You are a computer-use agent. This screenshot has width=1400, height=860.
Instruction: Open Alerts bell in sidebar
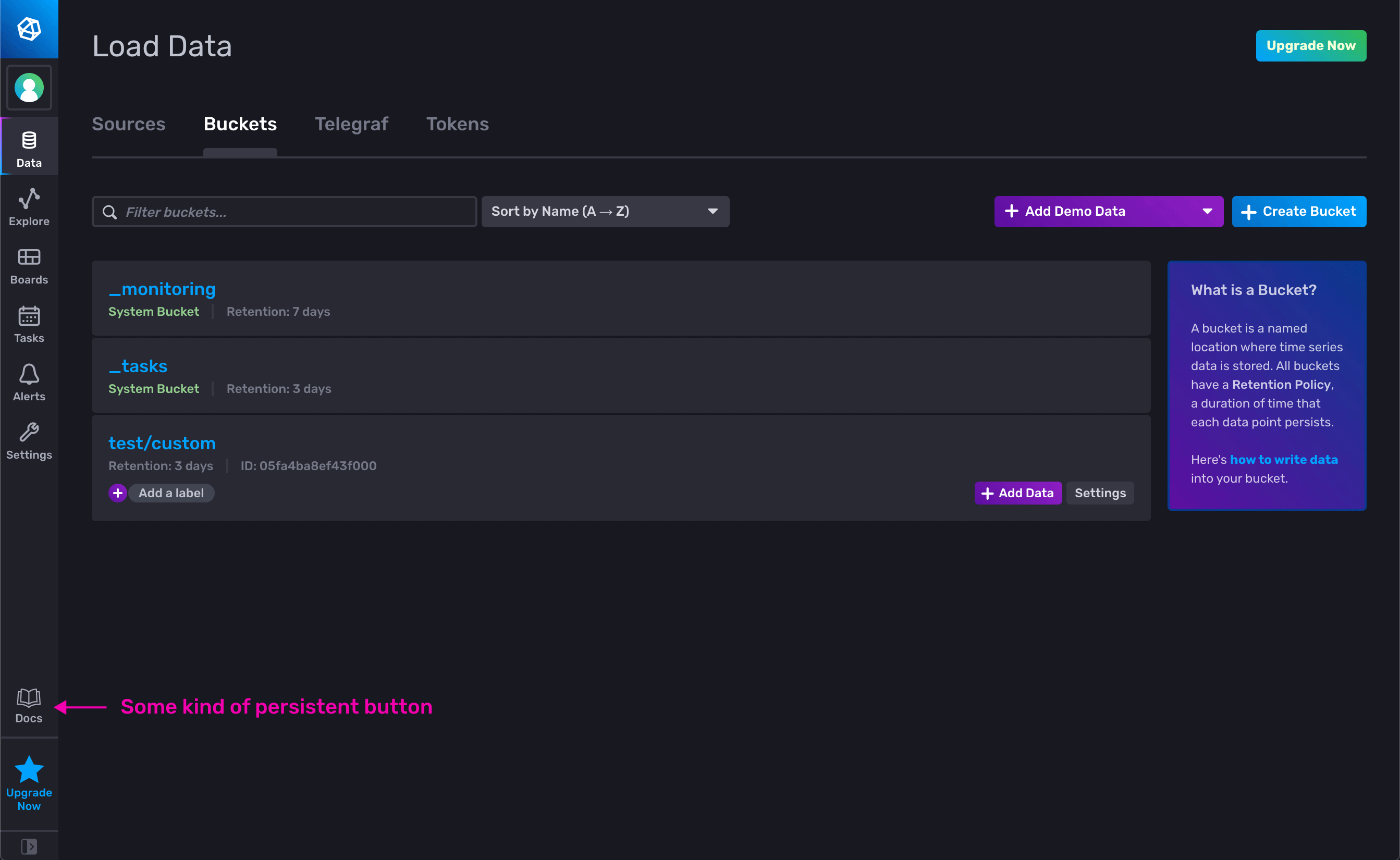point(29,382)
